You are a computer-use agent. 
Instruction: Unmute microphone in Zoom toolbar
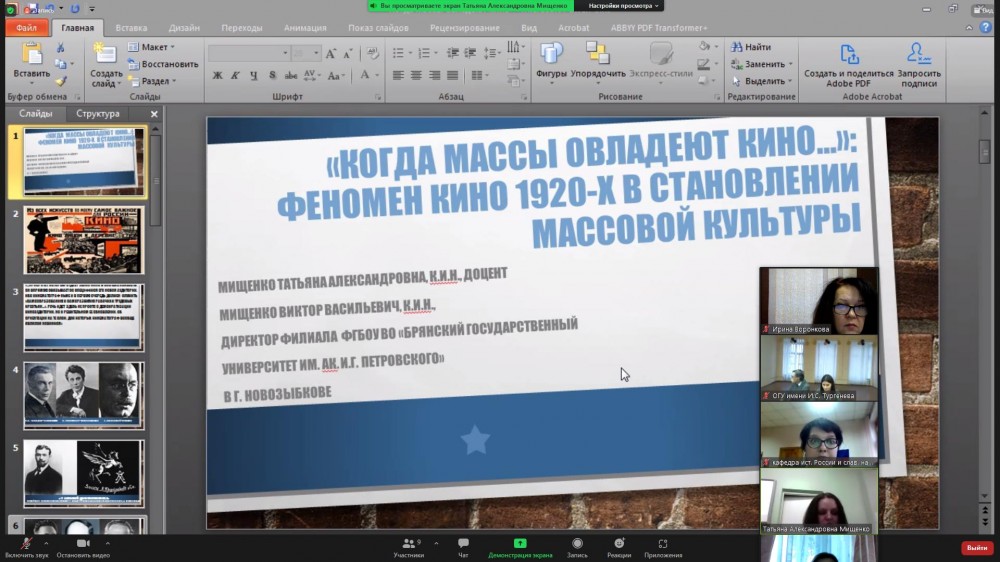(24, 543)
